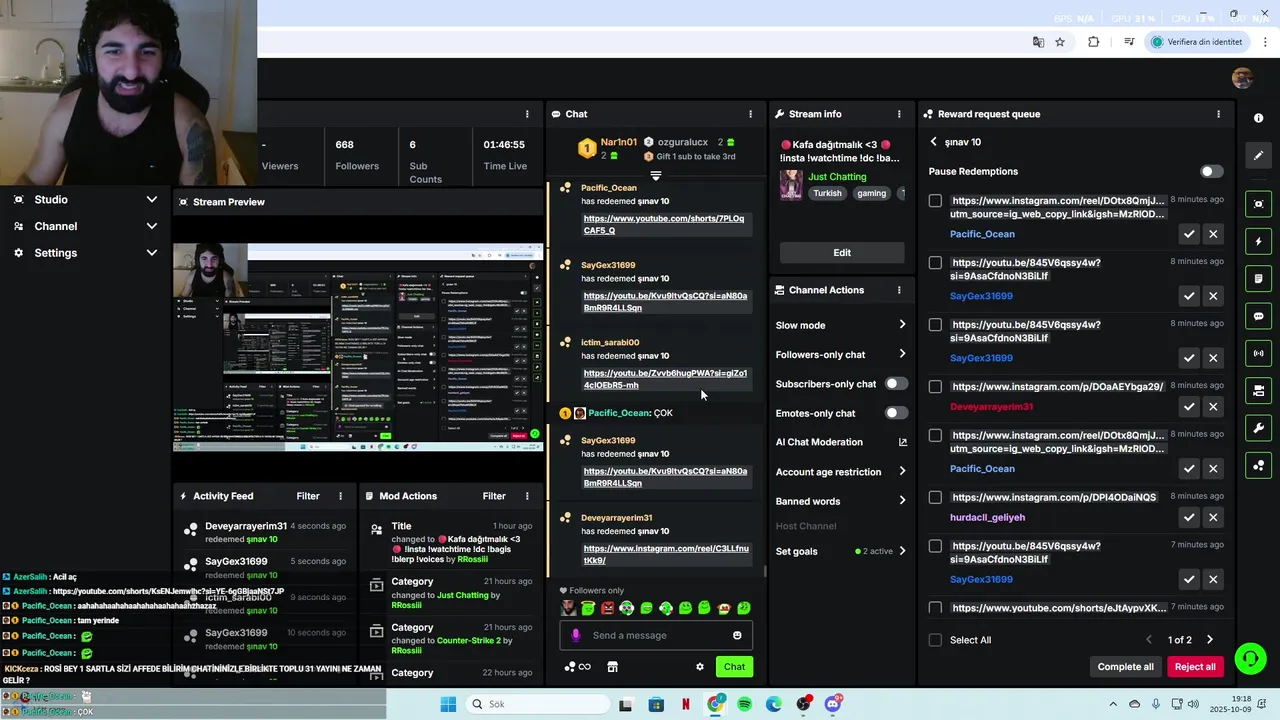Click Reject all redemptions
This screenshot has height=720, width=1280.
pyautogui.click(x=1195, y=667)
